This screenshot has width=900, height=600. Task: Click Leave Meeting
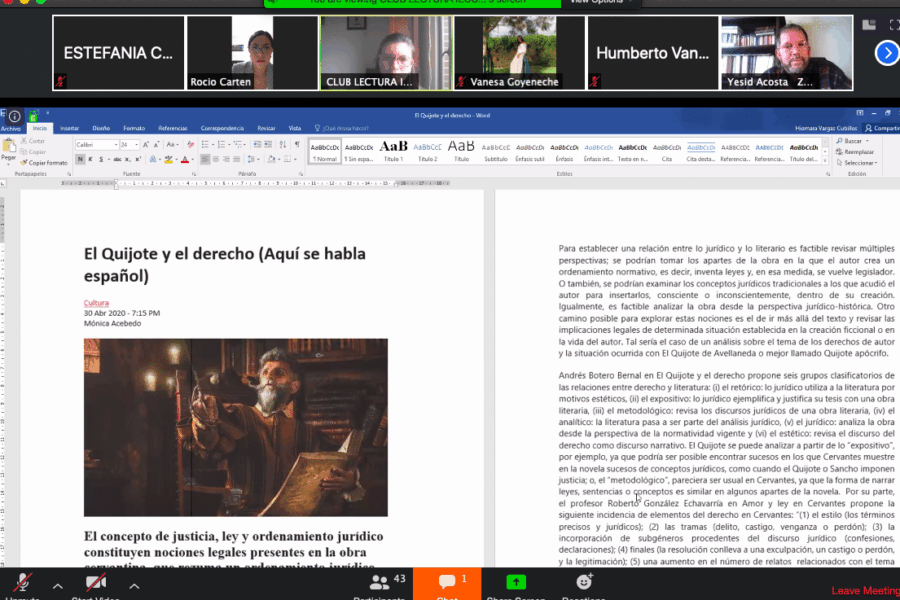pos(865,591)
